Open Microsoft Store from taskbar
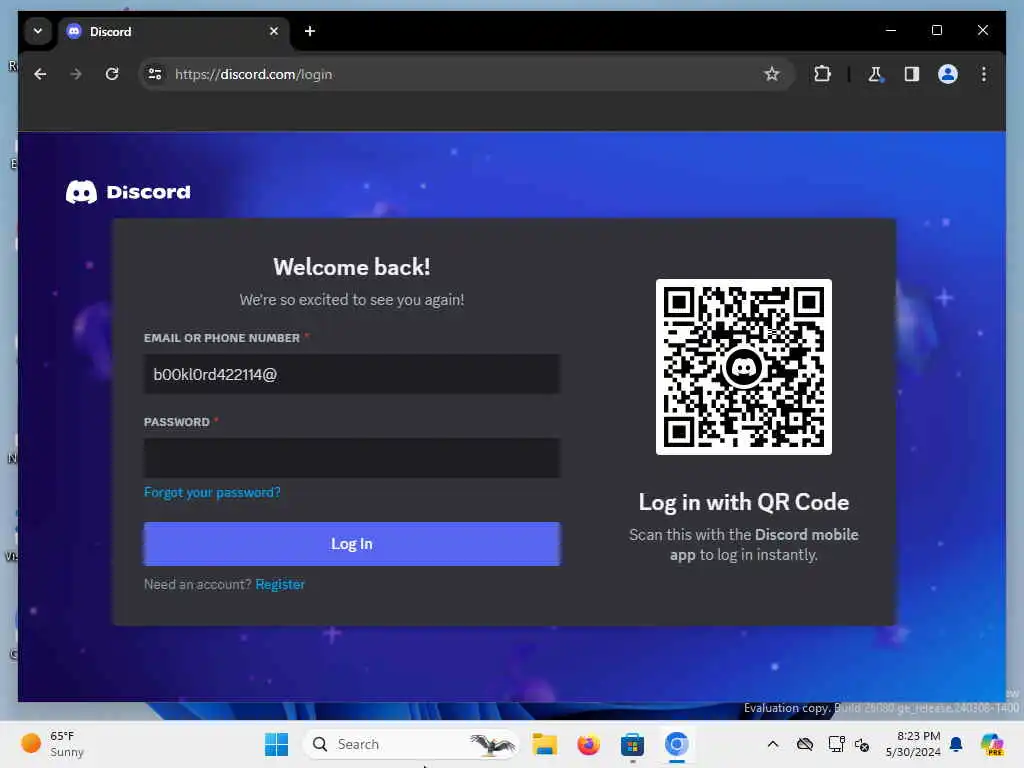This screenshot has height=768, width=1024. pos(632,744)
